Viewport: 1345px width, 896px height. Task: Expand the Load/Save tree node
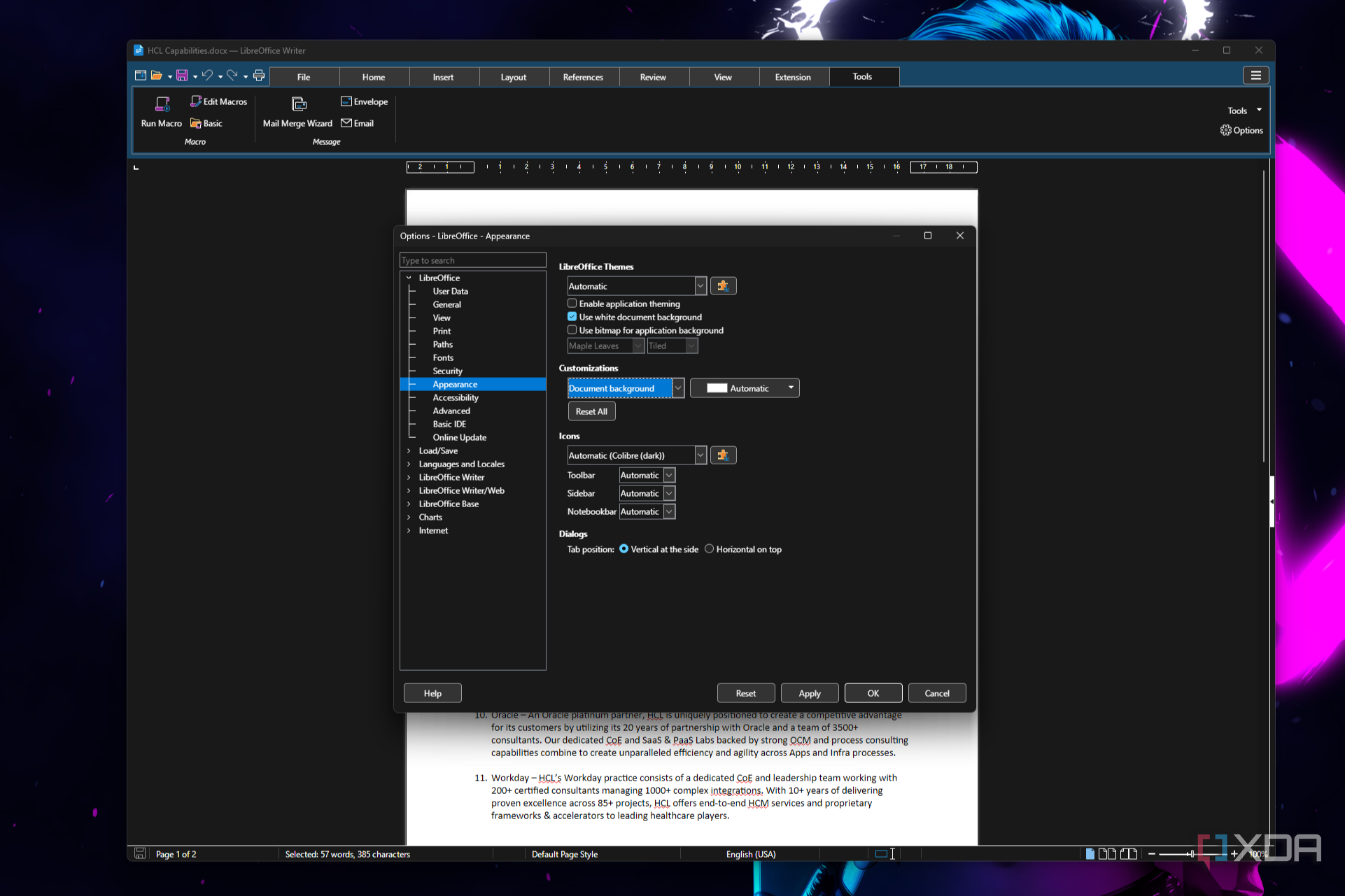[x=409, y=450]
